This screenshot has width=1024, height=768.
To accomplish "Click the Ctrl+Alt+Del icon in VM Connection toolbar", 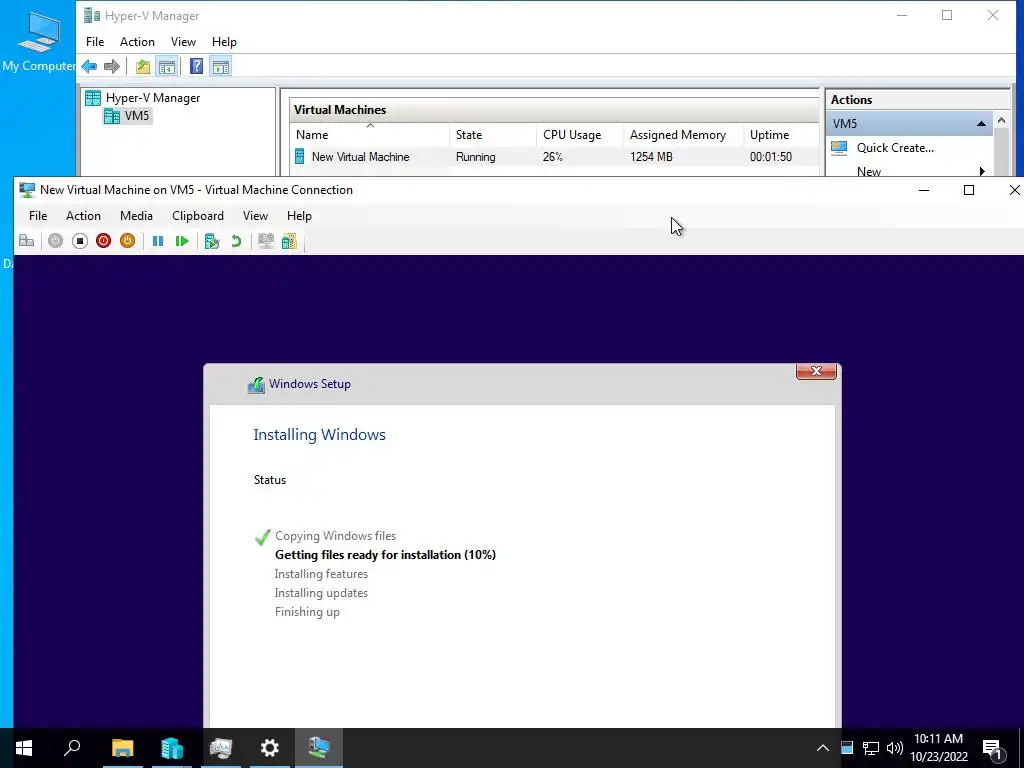I will pos(27,241).
